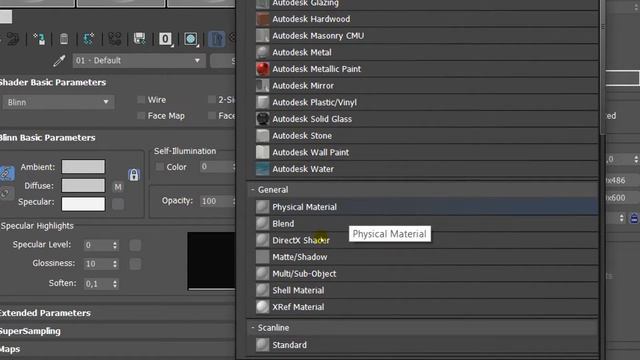
Task: Open the Material ID Channel flyout
Action: point(165,39)
